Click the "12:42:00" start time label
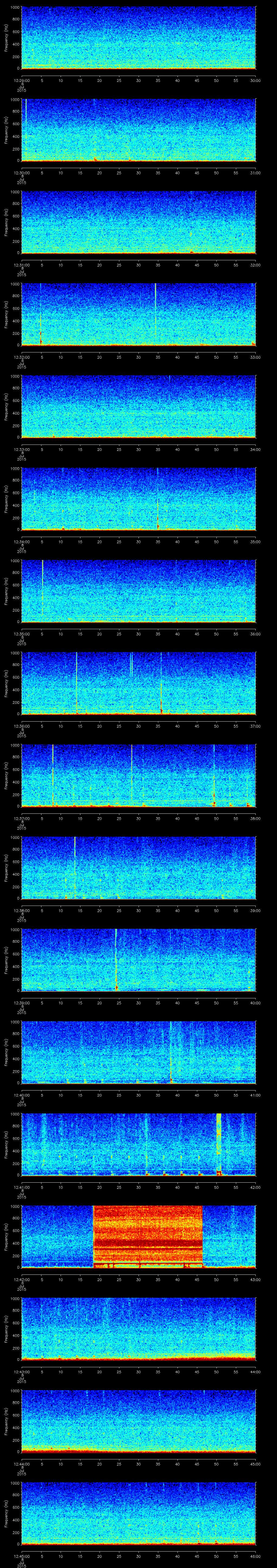Viewport: 277px width, 1568px height. [x=22, y=1279]
